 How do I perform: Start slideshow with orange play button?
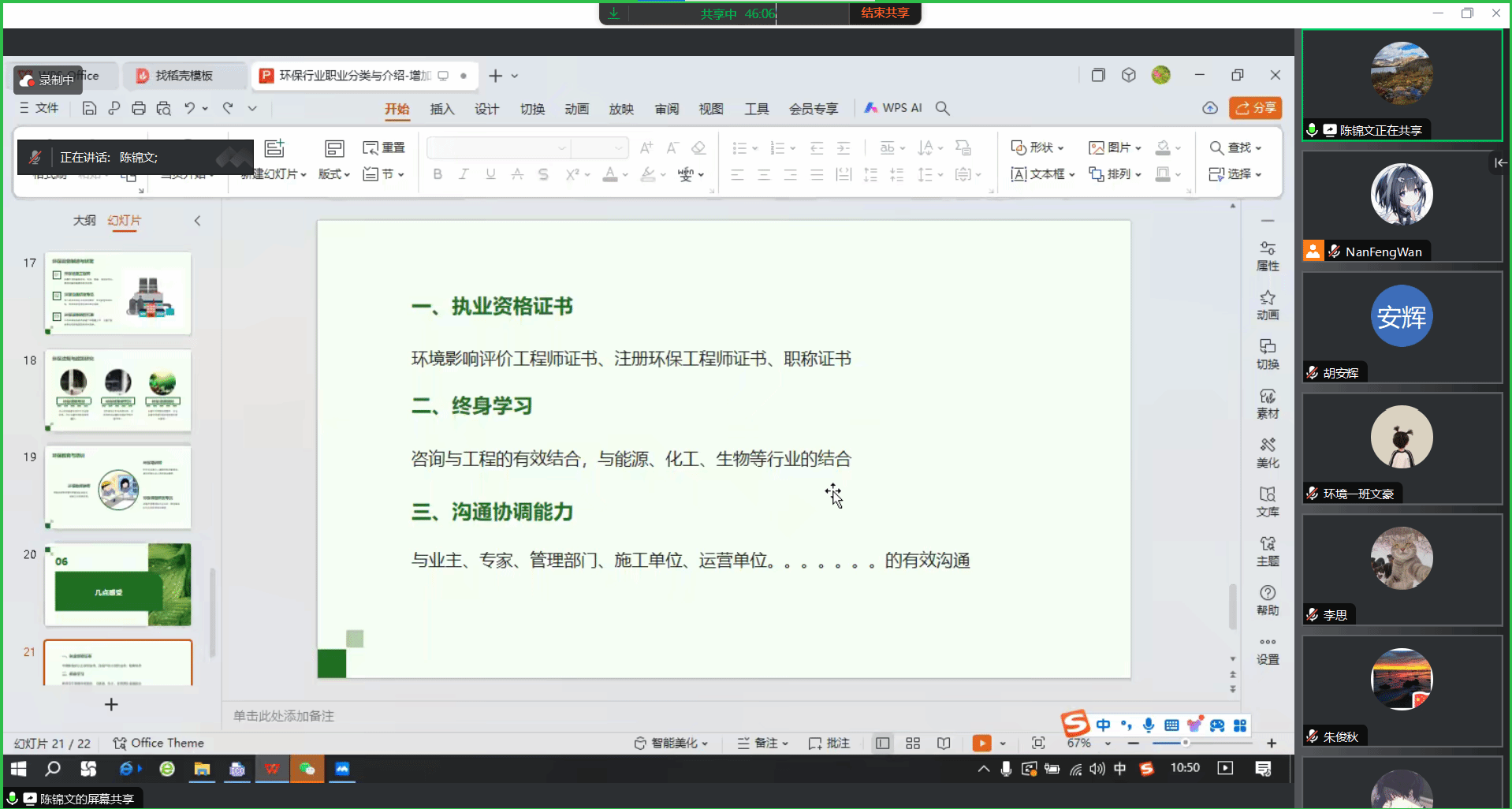tap(981, 743)
